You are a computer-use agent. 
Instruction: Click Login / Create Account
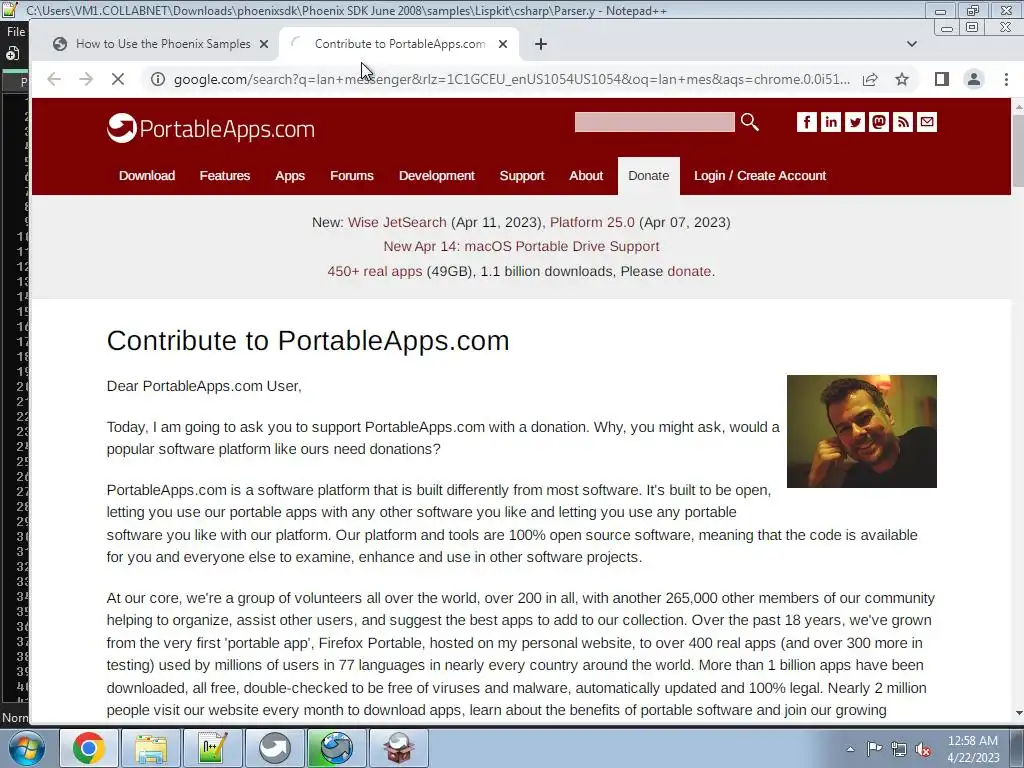pyautogui.click(x=760, y=176)
